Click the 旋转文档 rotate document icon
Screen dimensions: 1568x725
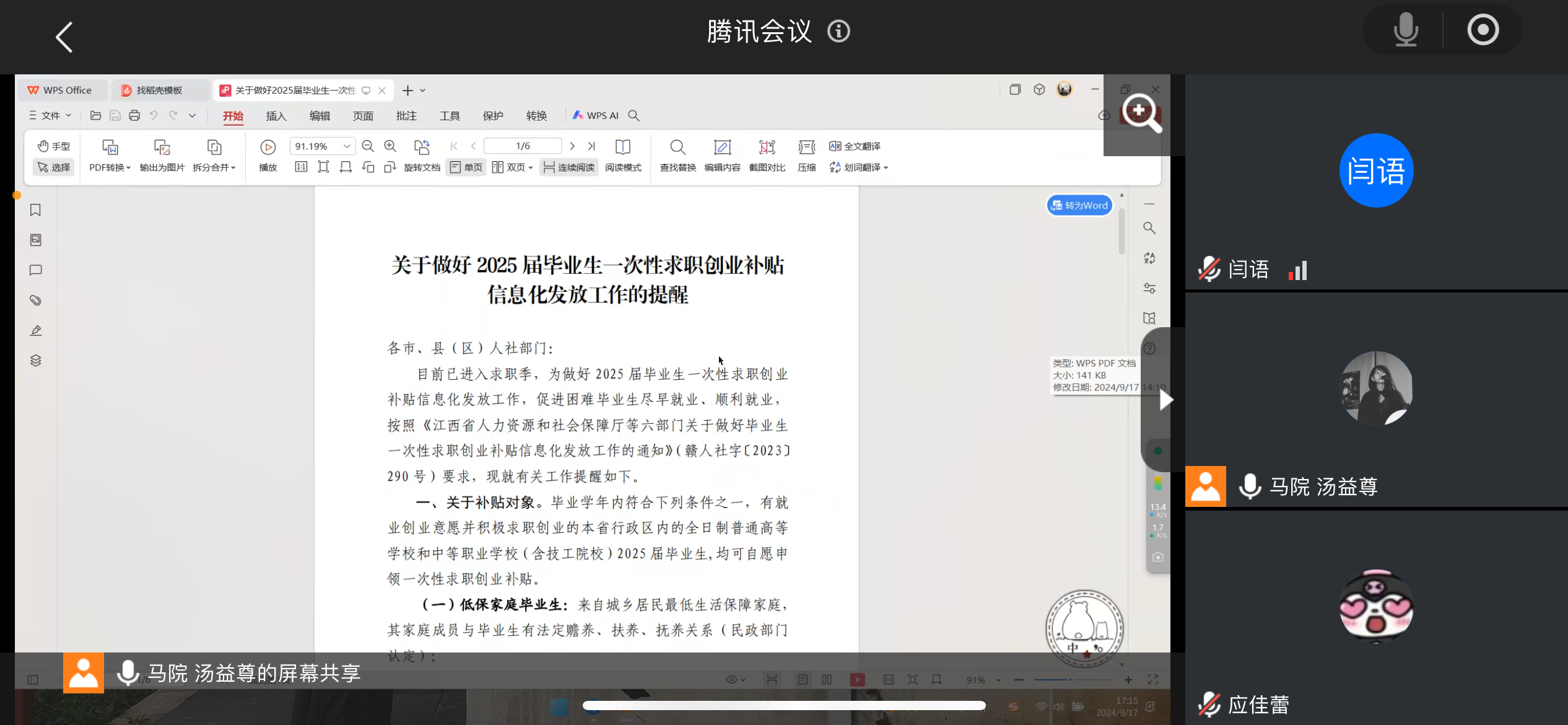click(422, 147)
